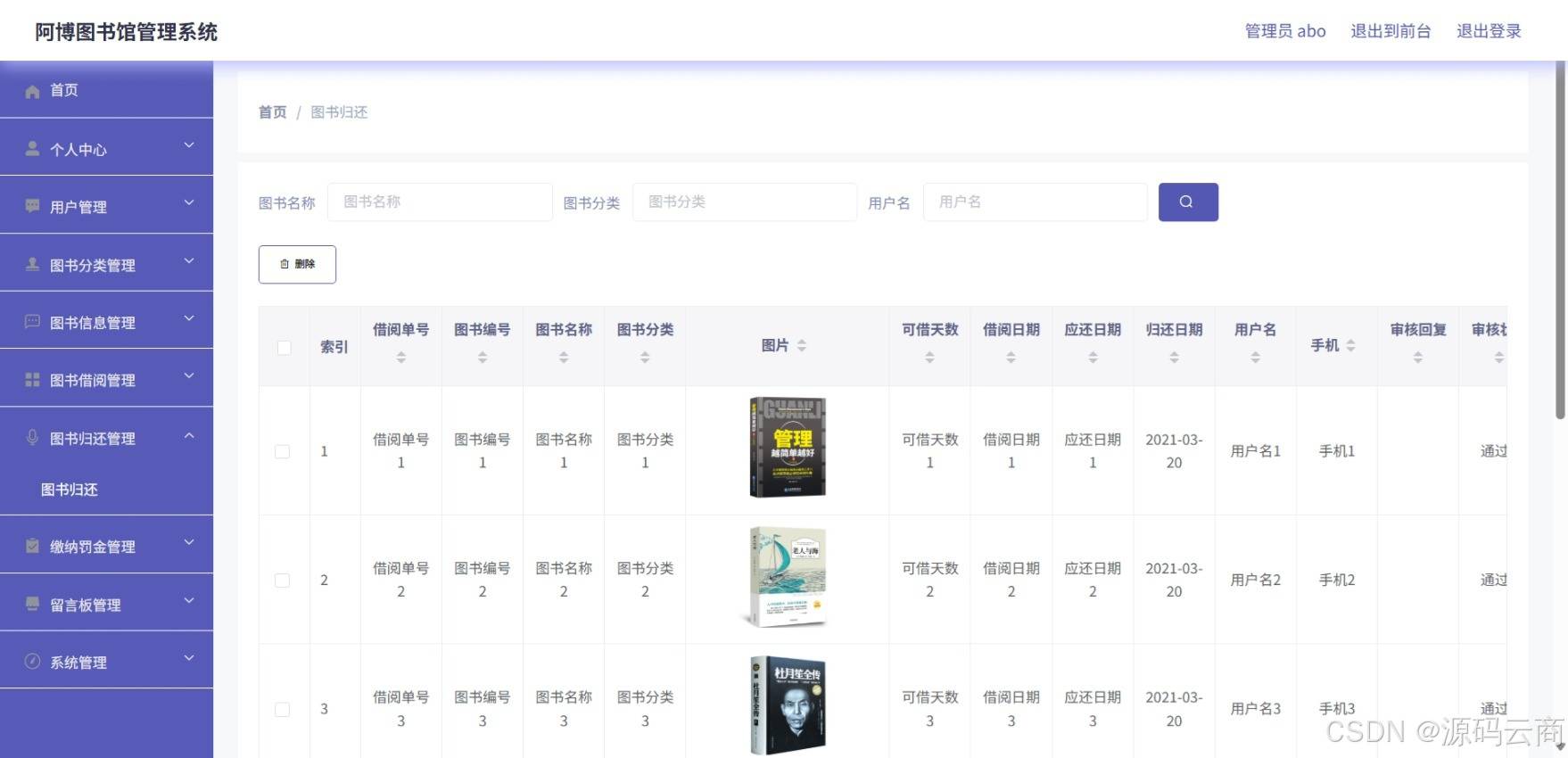Expand 图书信息管理 with its chevron

click(189, 318)
